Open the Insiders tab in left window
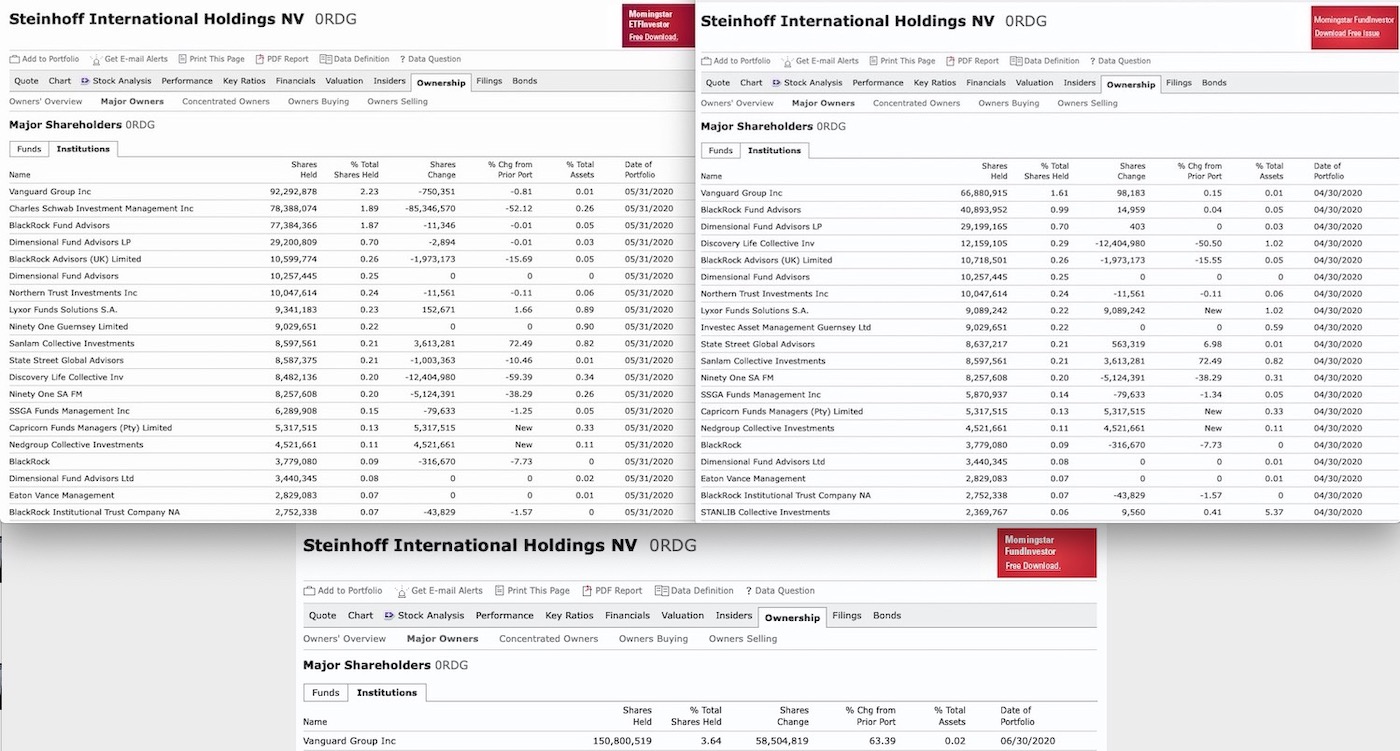This screenshot has height=751, width=1400. tap(390, 81)
